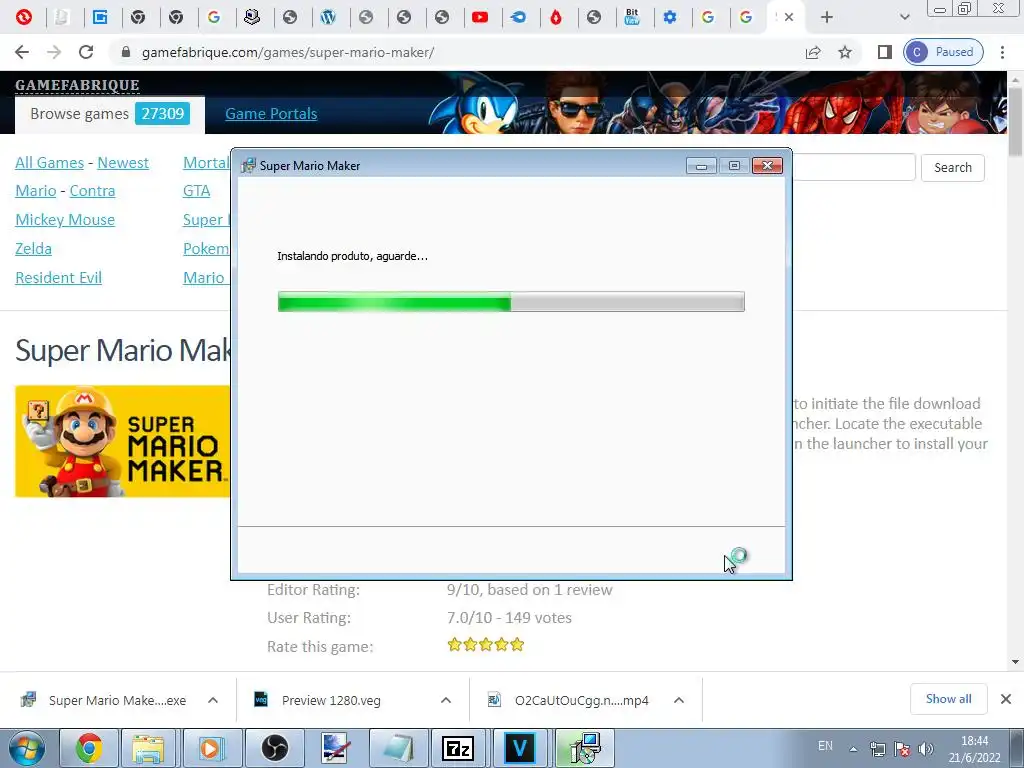
Task: Open the browser side panel
Action: [x=885, y=52]
